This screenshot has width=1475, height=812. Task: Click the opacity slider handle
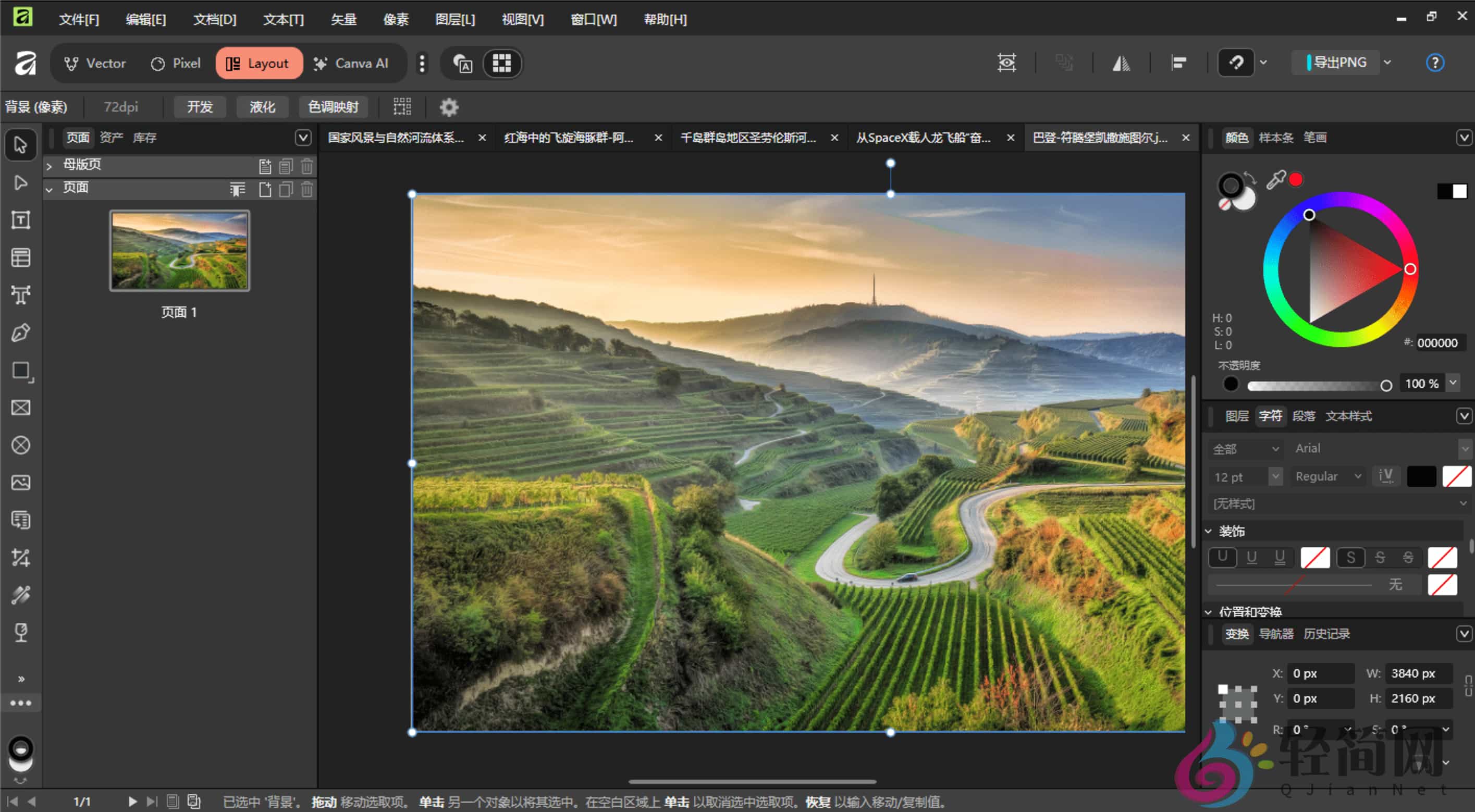(x=1386, y=385)
